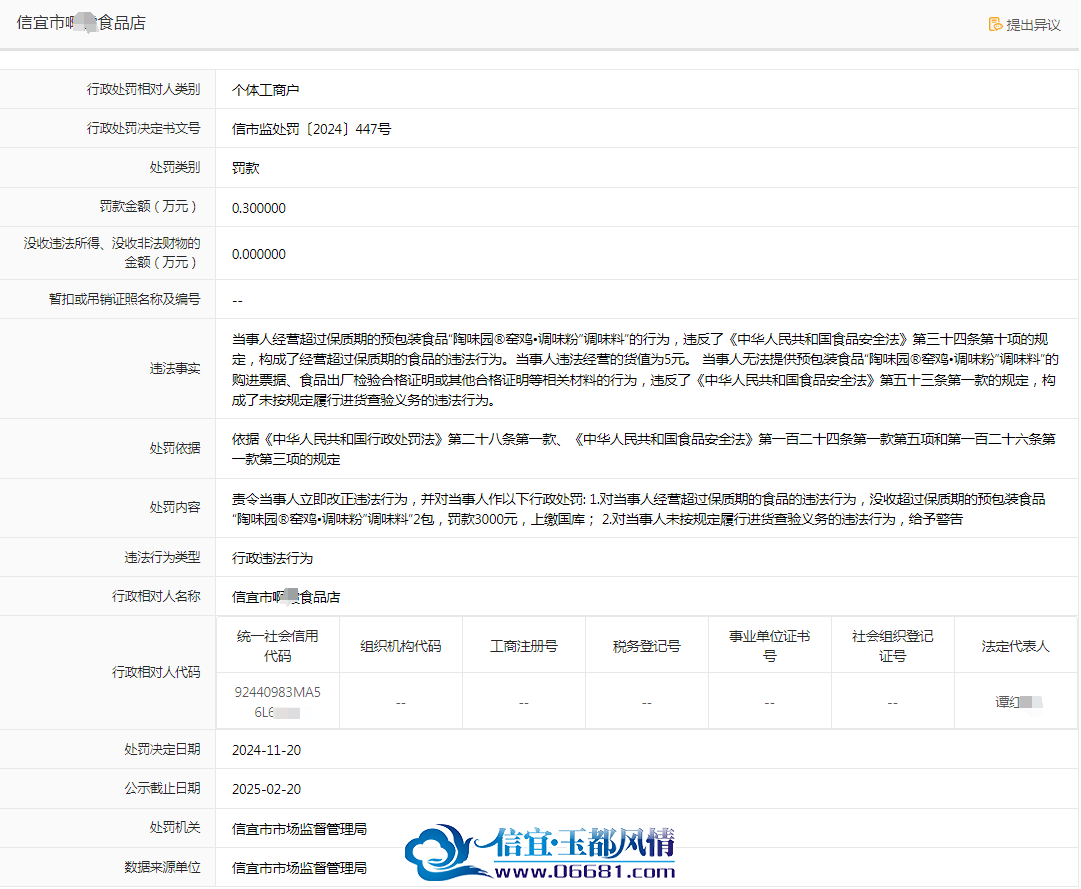Click the 处罚依据 legal basis paragraph
Viewport: 1081px width, 889px height.
(x=644, y=449)
